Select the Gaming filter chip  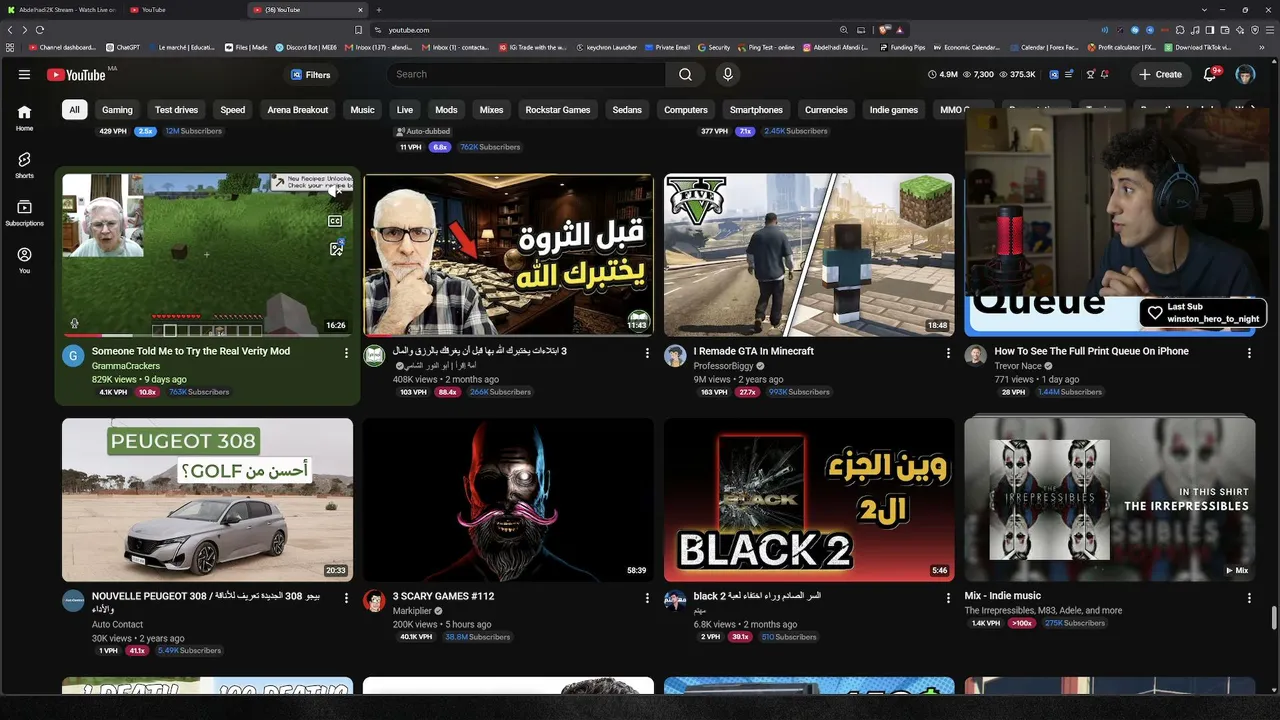pyautogui.click(x=117, y=110)
